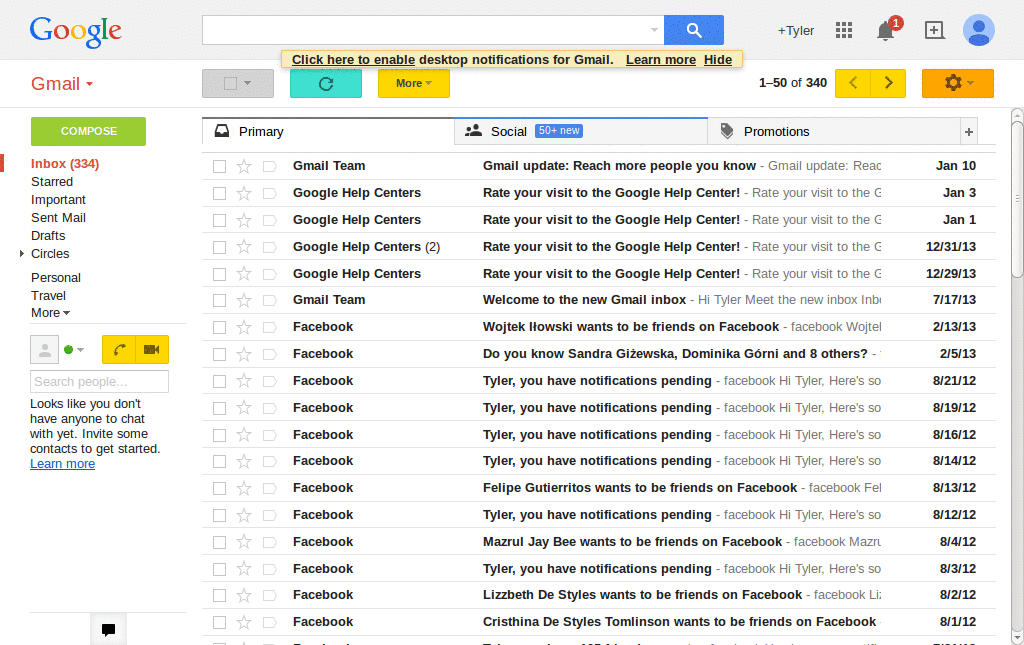1024x645 pixels.
Task: Click the vertical scrollbar thumb
Action: point(1017,200)
